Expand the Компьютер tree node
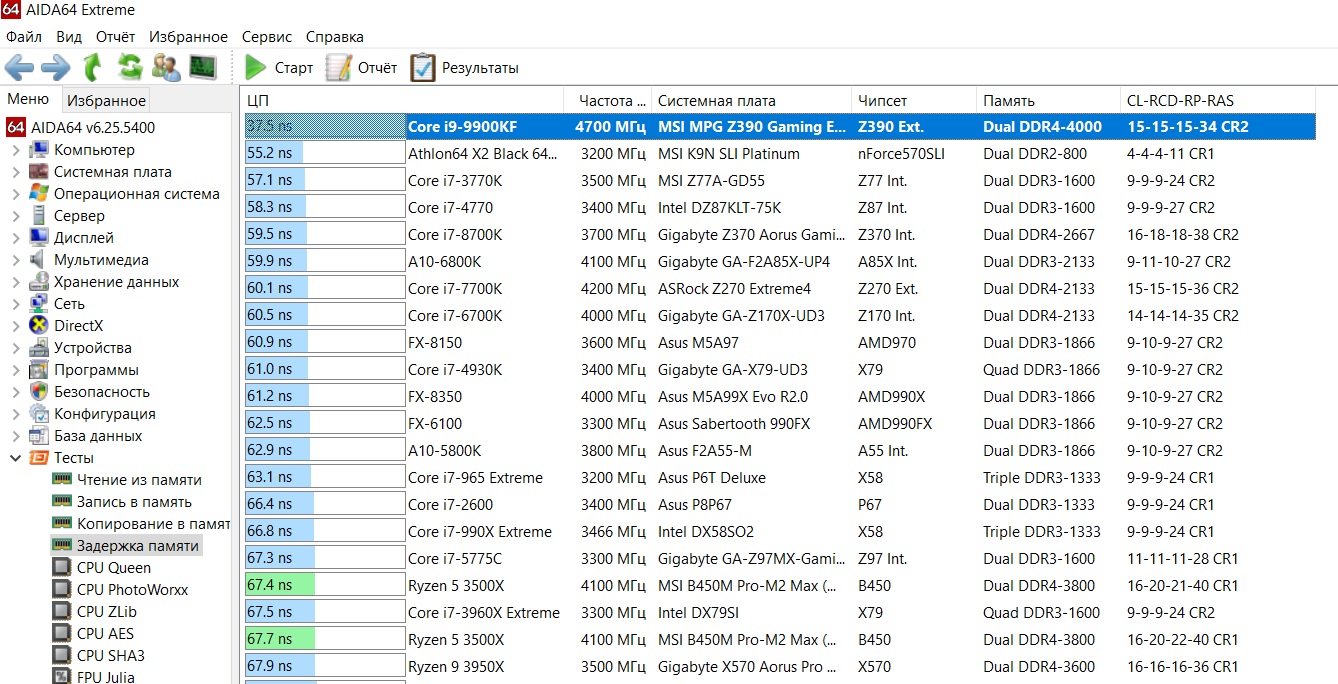The image size is (1338, 684). 16,150
